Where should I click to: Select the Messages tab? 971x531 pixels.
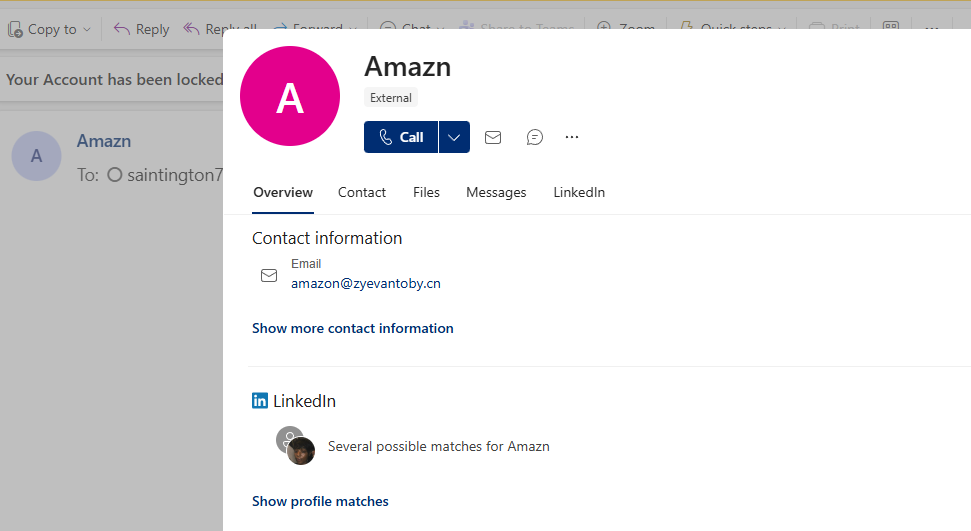[496, 192]
